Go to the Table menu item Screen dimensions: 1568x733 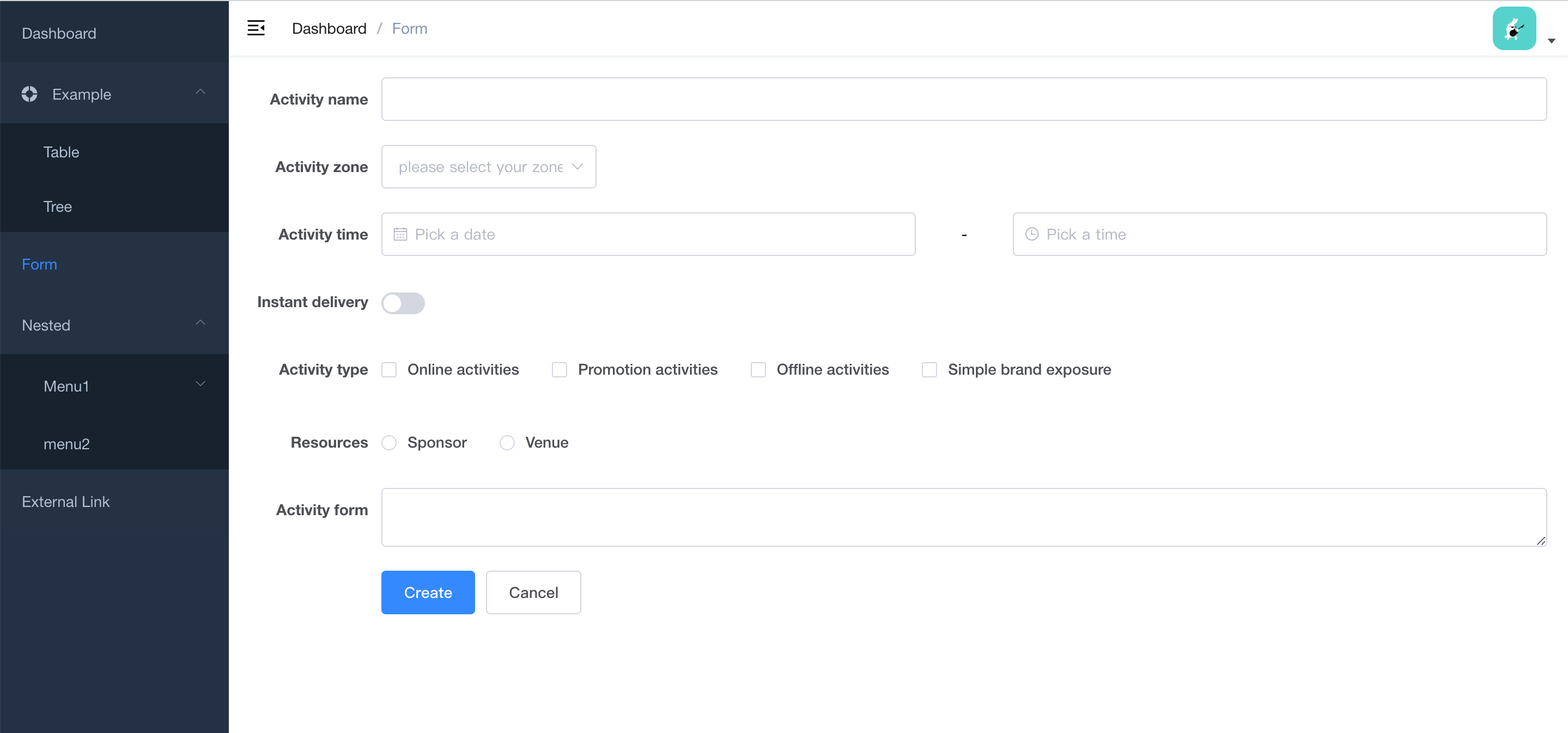pos(61,152)
